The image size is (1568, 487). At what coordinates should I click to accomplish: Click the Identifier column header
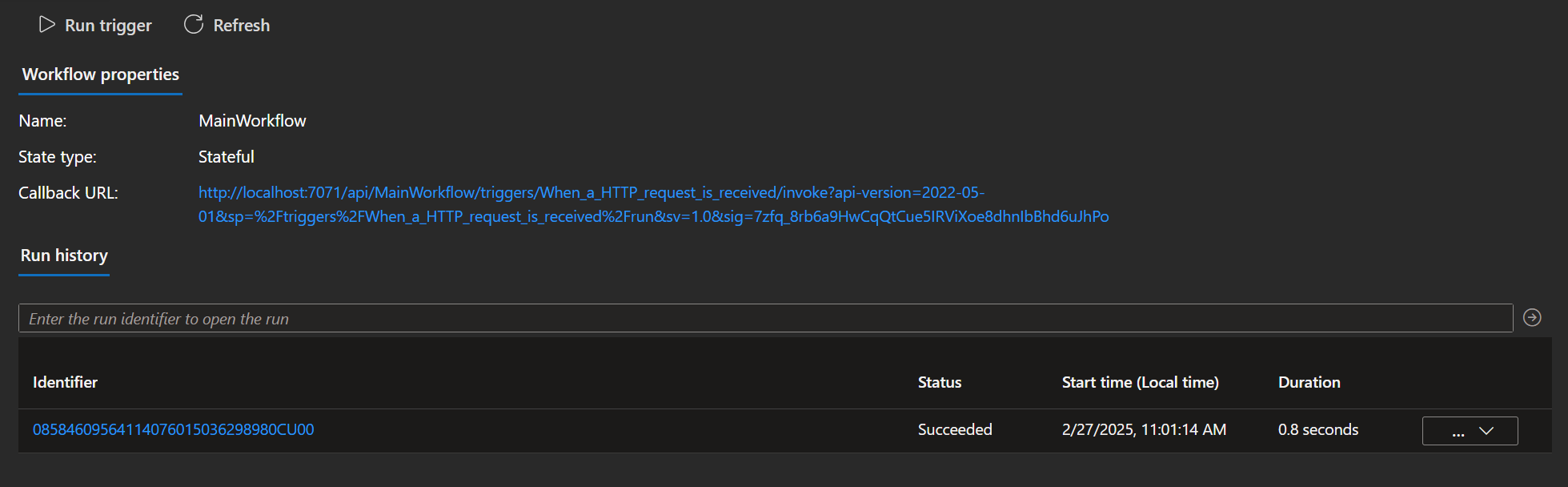click(x=65, y=383)
